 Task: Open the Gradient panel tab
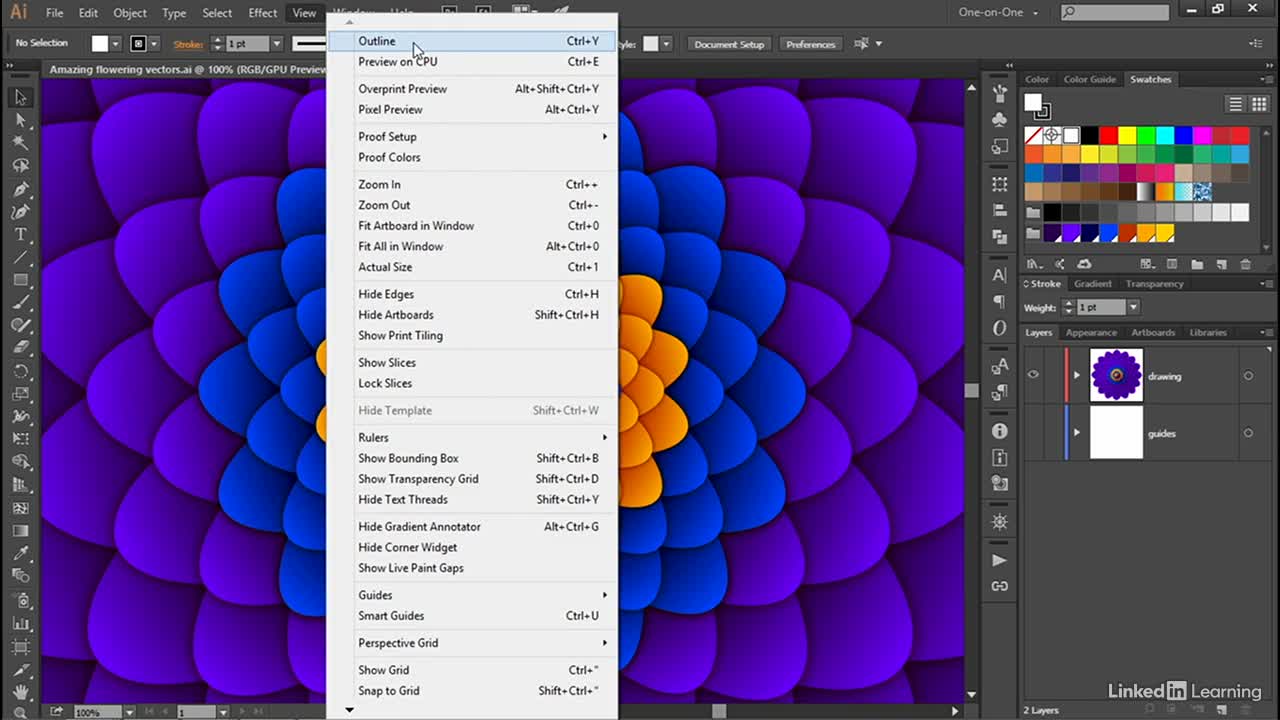[1093, 284]
